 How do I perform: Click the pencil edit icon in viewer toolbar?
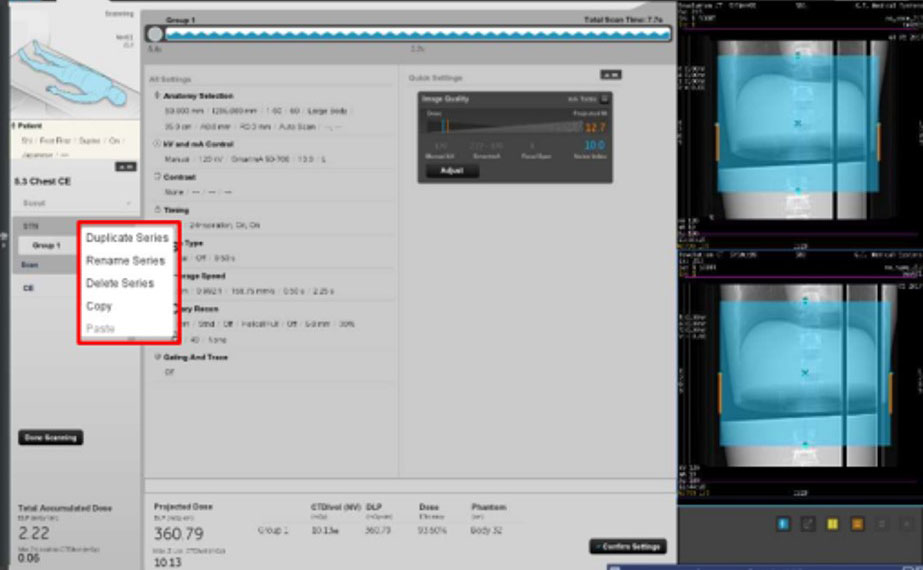click(808, 523)
